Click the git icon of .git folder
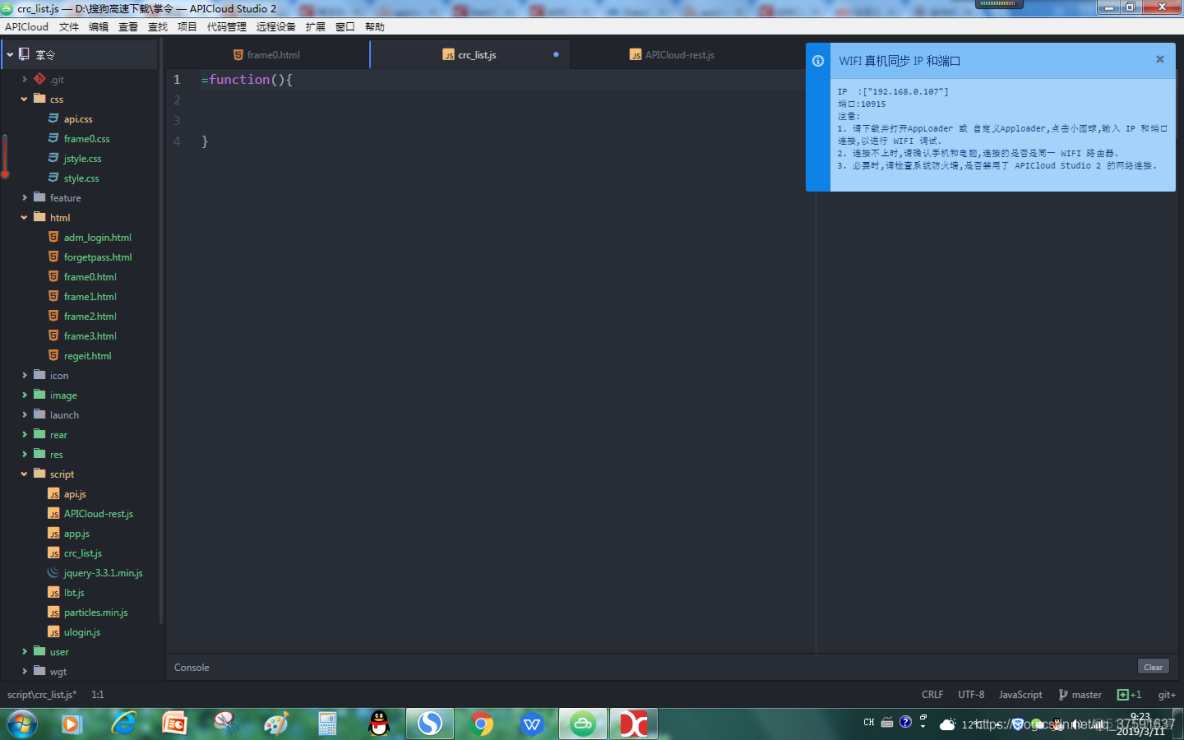This screenshot has width=1184, height=740. tap(40, 79)
